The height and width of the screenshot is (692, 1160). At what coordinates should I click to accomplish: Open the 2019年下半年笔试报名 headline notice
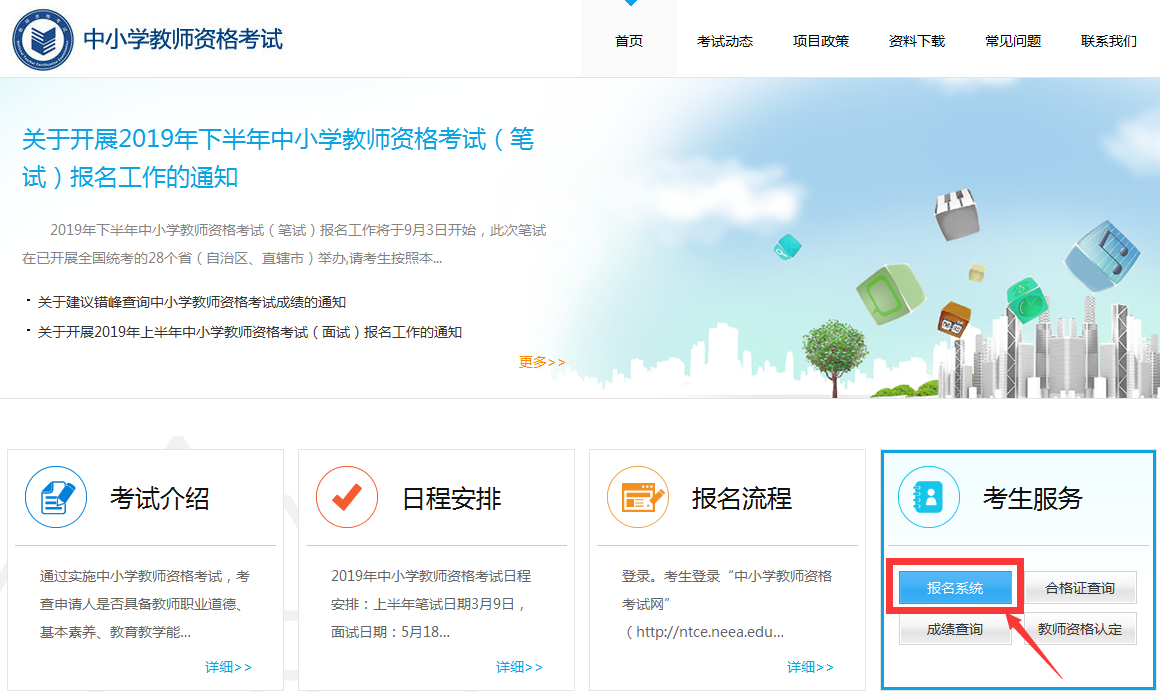[278, 158]
